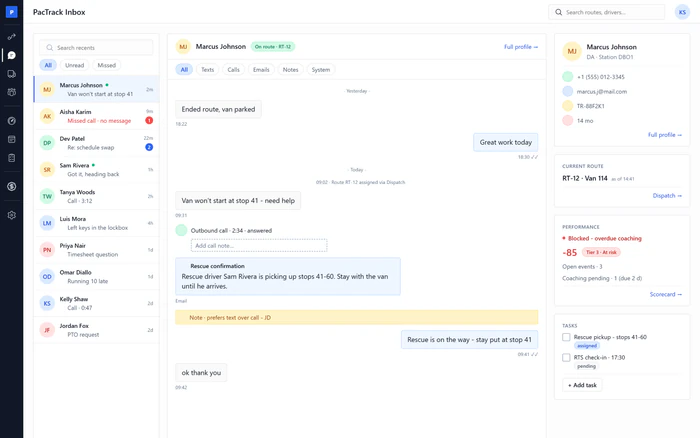Click Blocked - overdue coaching status text

click(x=604, y=238)
